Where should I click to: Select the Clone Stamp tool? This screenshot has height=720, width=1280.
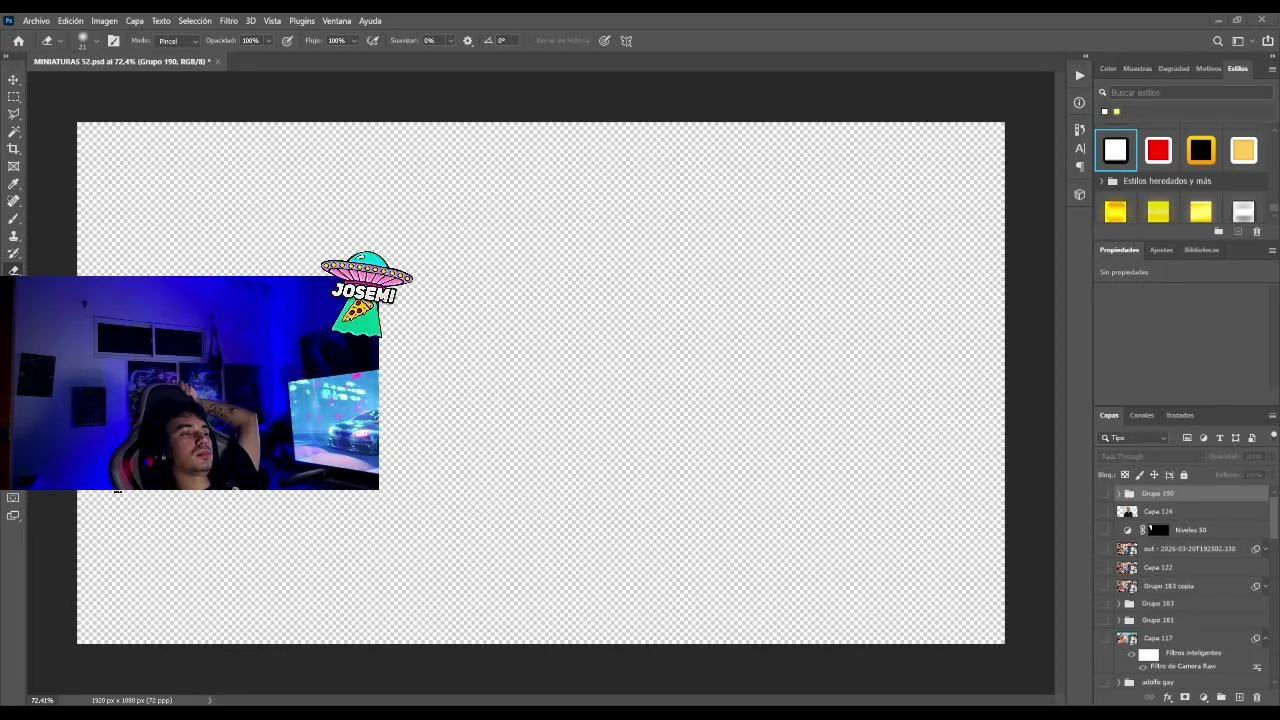pyautogui.click(x=14, y=236)
